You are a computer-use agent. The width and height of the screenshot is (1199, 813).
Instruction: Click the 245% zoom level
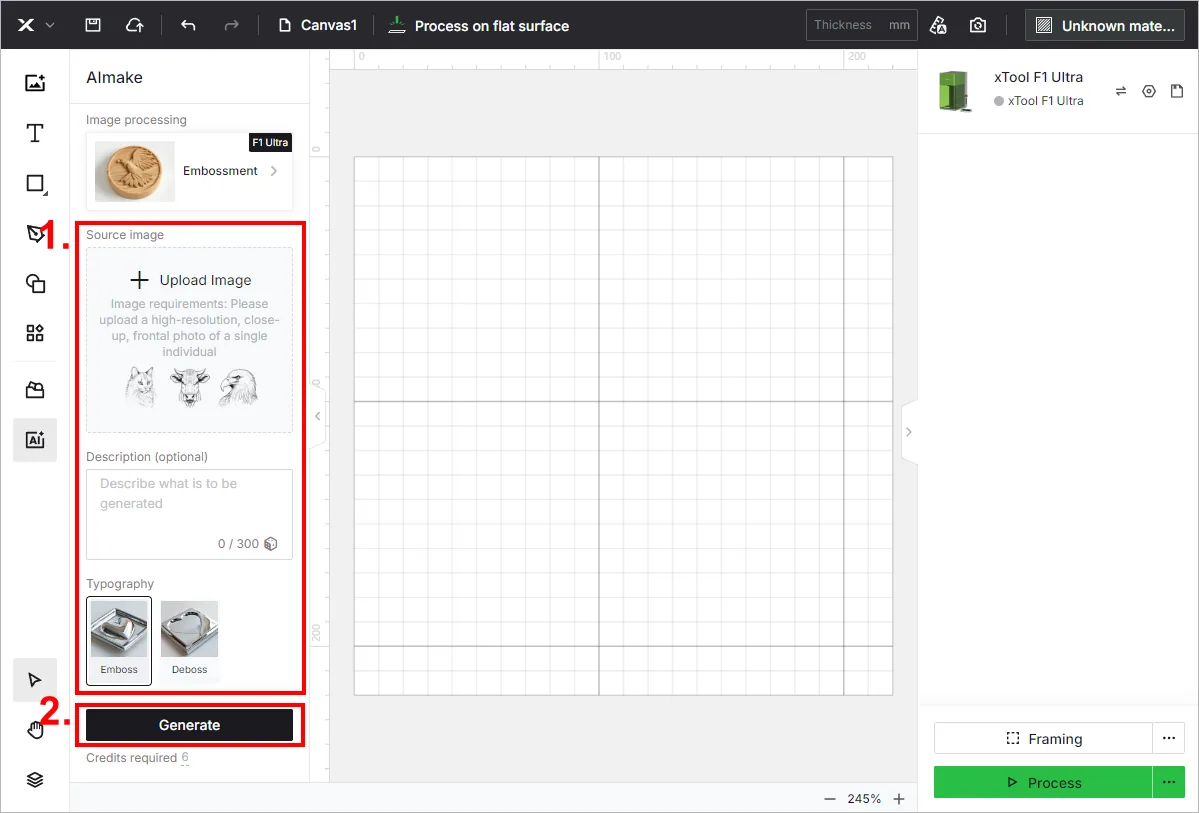tap(864, 798)
